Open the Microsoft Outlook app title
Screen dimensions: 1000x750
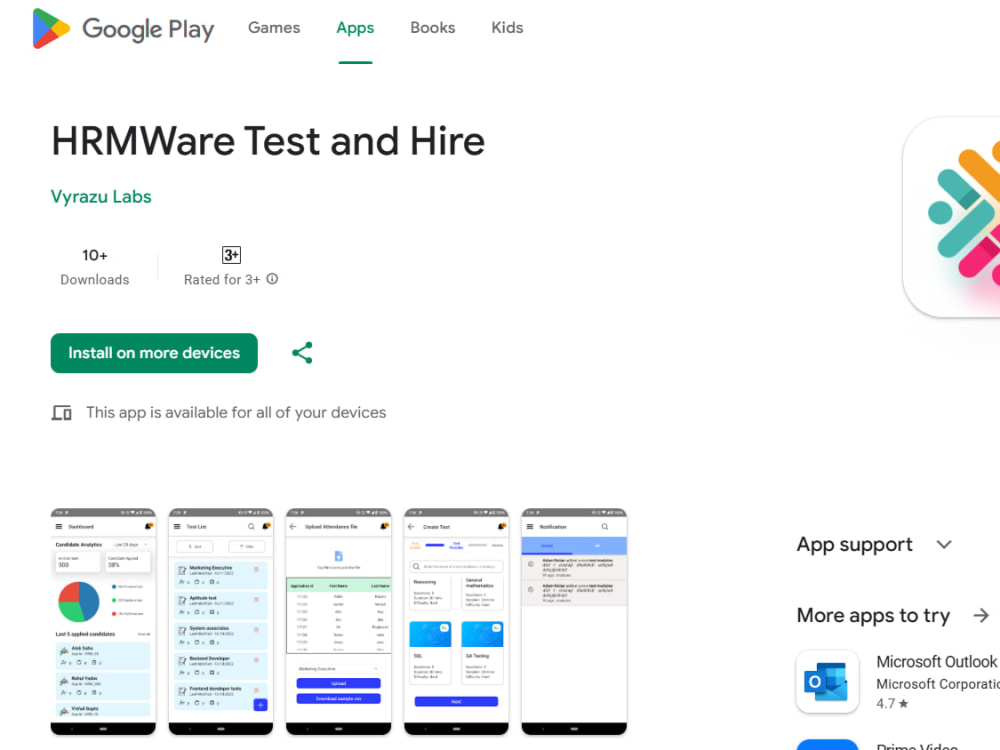[936, 661]
